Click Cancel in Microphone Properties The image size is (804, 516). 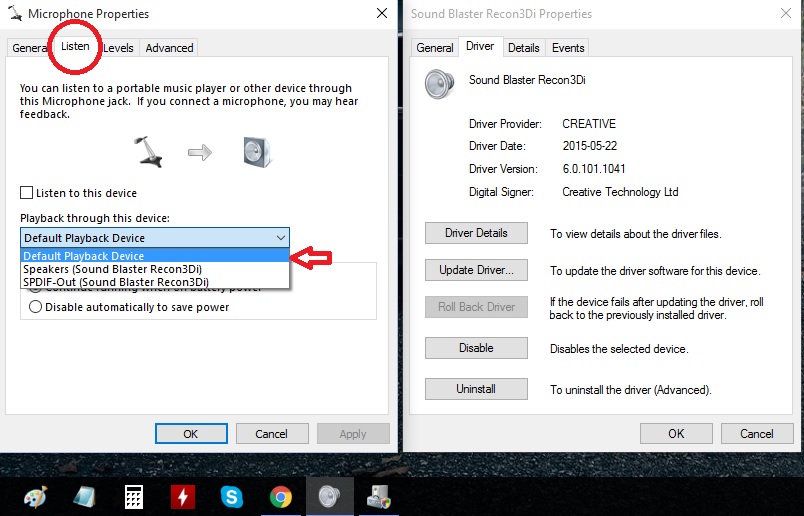(x=272, y=433)
